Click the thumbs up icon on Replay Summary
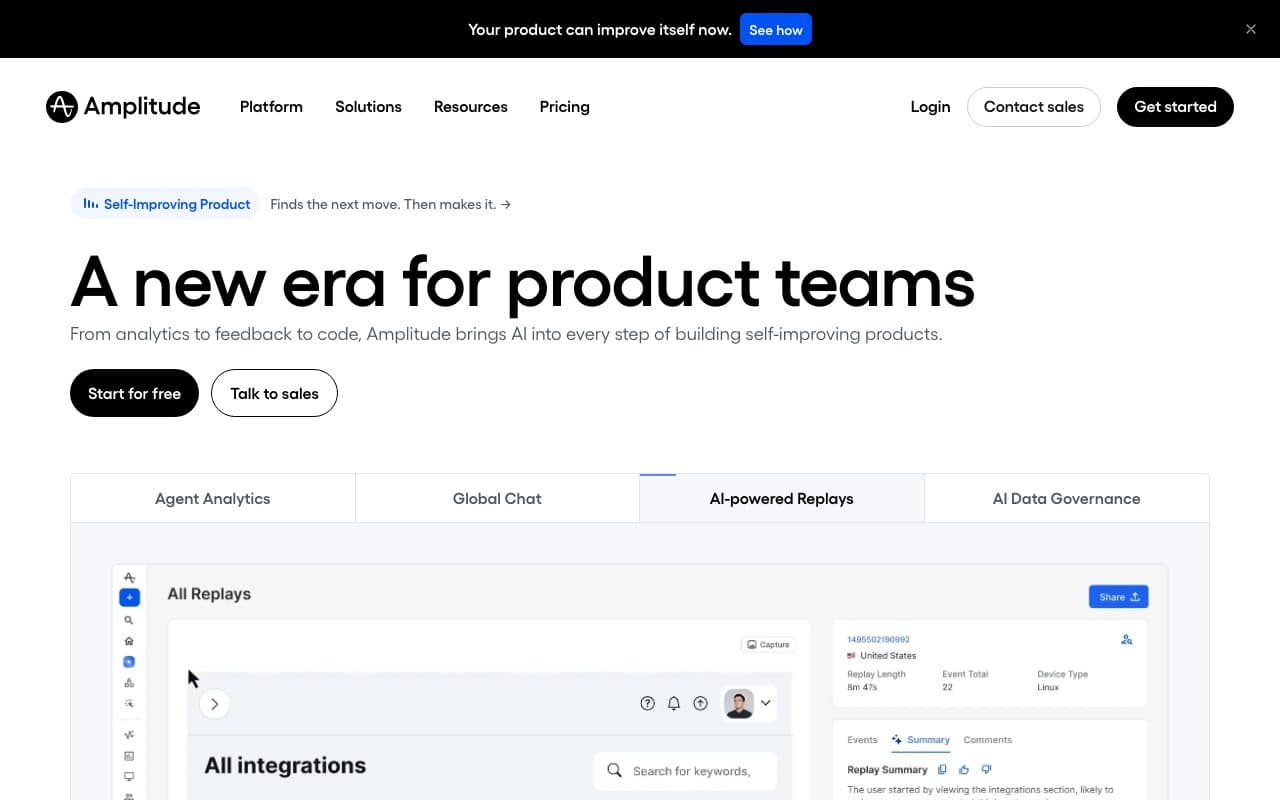Image resolution: width=1280 pixels, height=800 pixels. pos(964,770)
